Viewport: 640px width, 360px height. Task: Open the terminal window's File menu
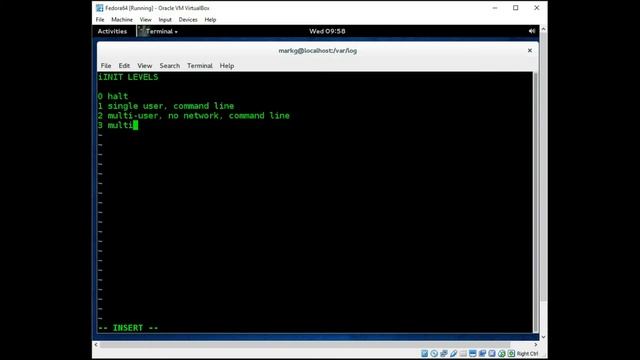pyautogui.click(x=106, y=66)
